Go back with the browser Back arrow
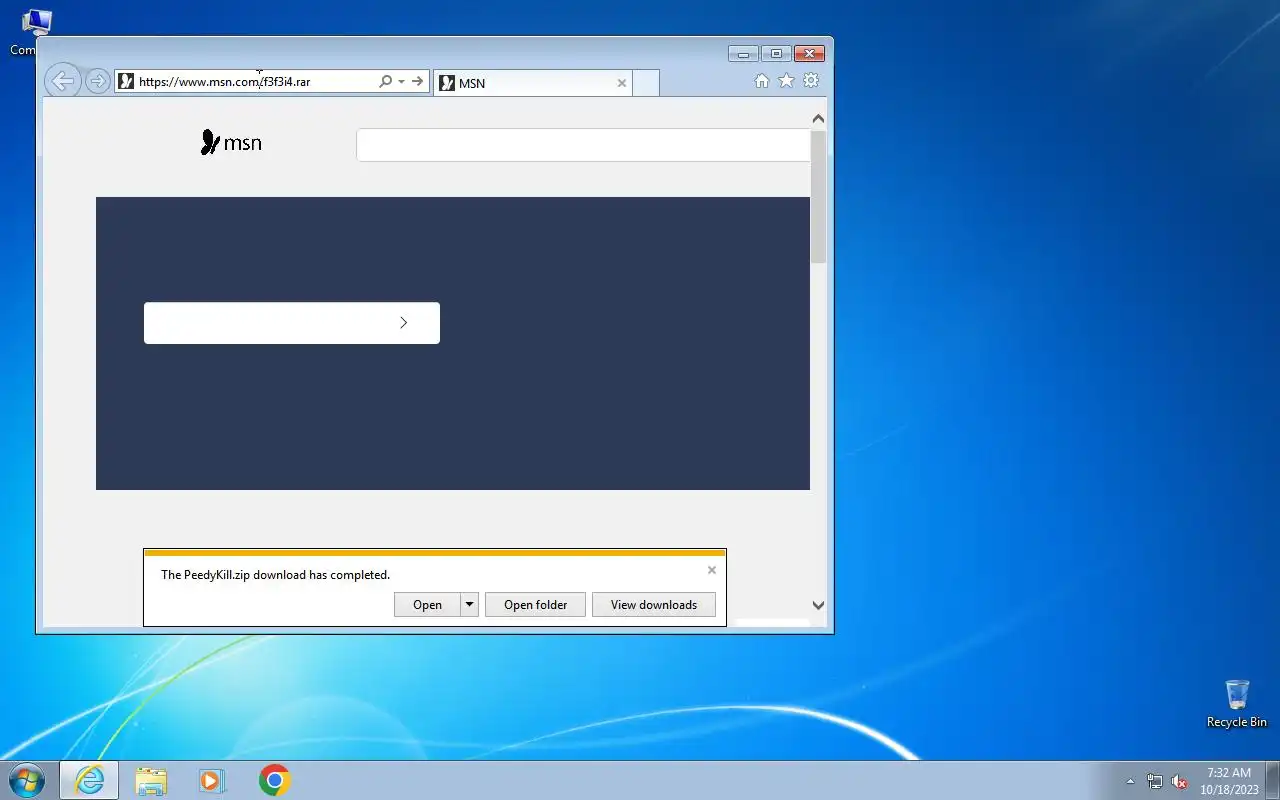Screen dimensions: 1280x800 pyautogui.click(x=63, y=81)
